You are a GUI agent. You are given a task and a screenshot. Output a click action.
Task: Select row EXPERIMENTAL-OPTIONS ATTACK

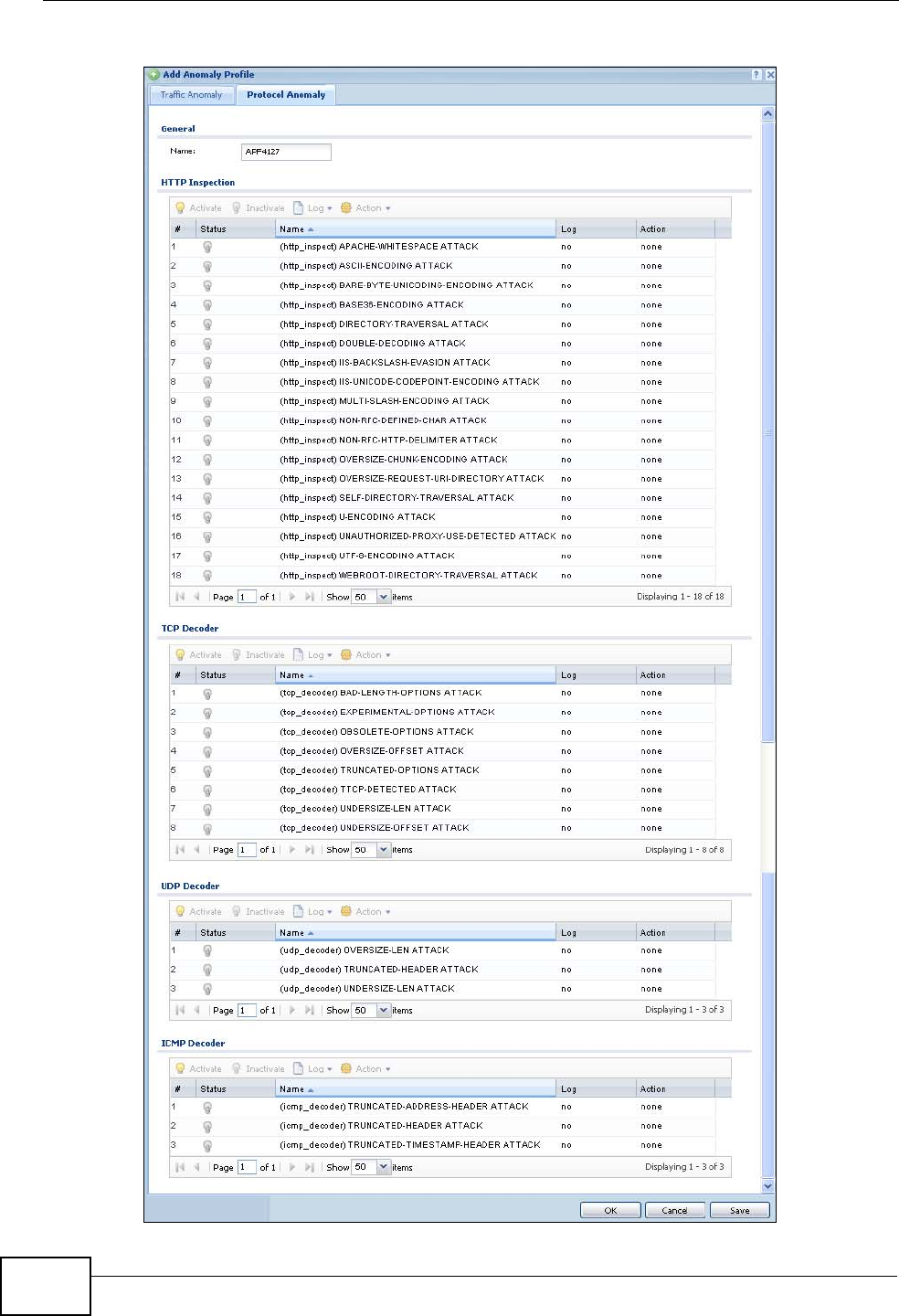(442, 712)
